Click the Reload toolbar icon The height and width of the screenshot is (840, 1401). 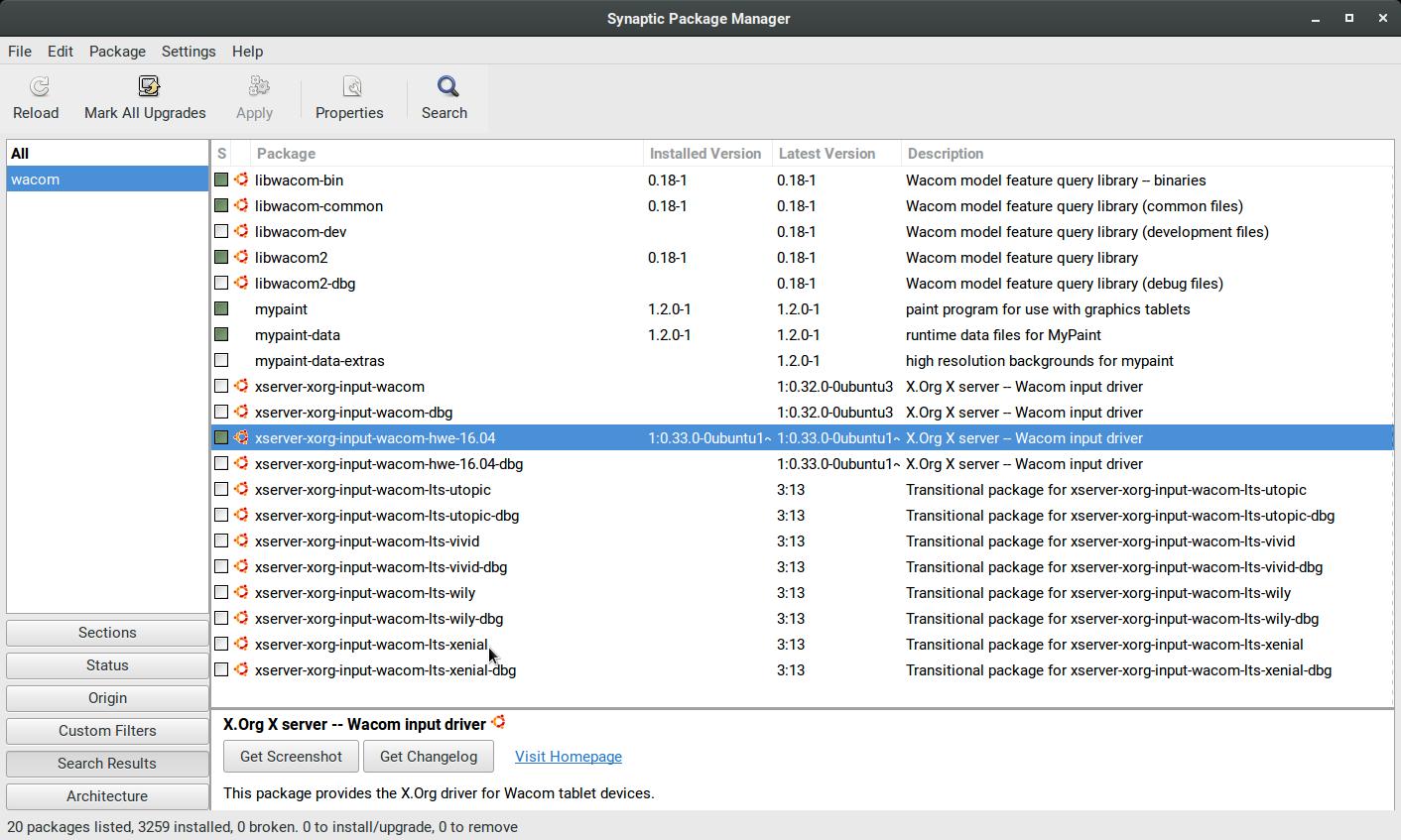pyautogui.click(x=38, y=88)
